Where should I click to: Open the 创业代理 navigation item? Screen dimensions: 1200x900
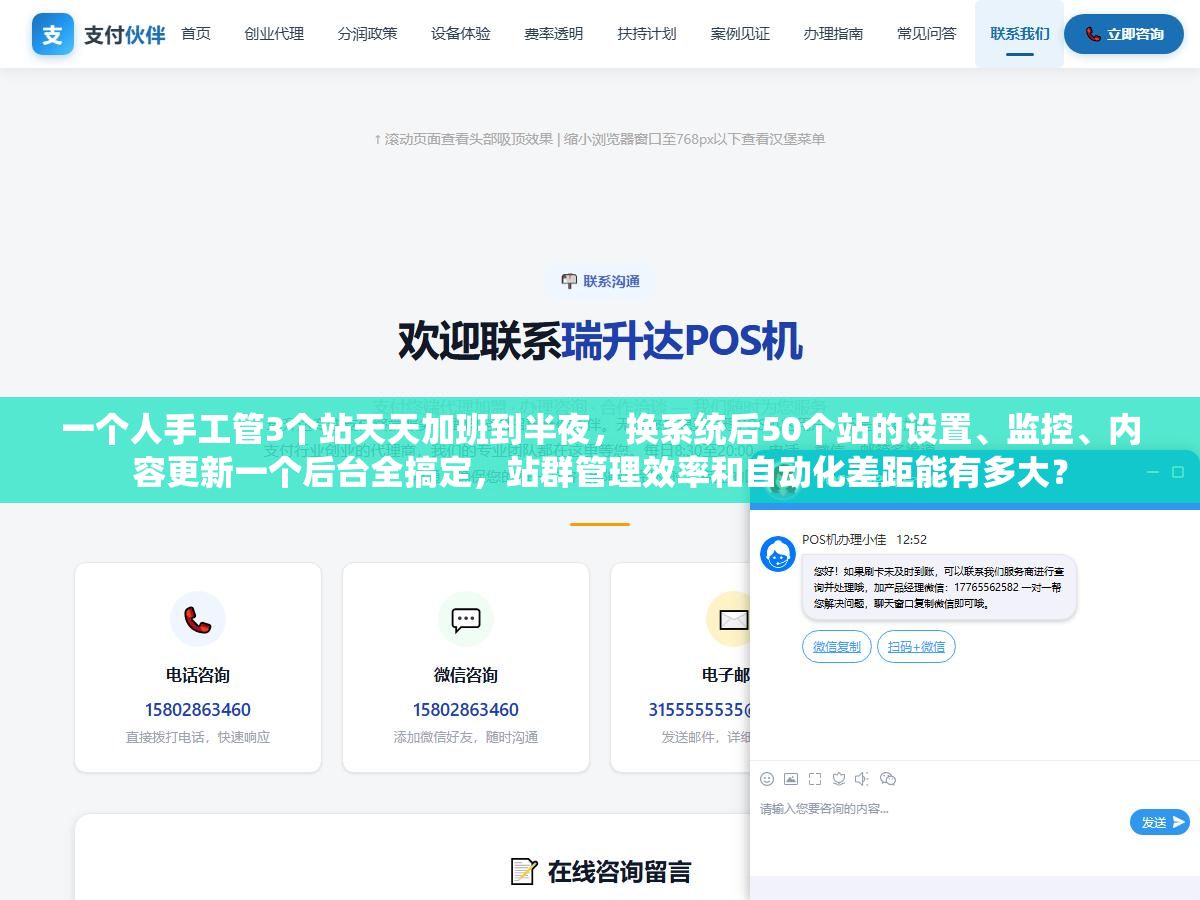point(274,34)
